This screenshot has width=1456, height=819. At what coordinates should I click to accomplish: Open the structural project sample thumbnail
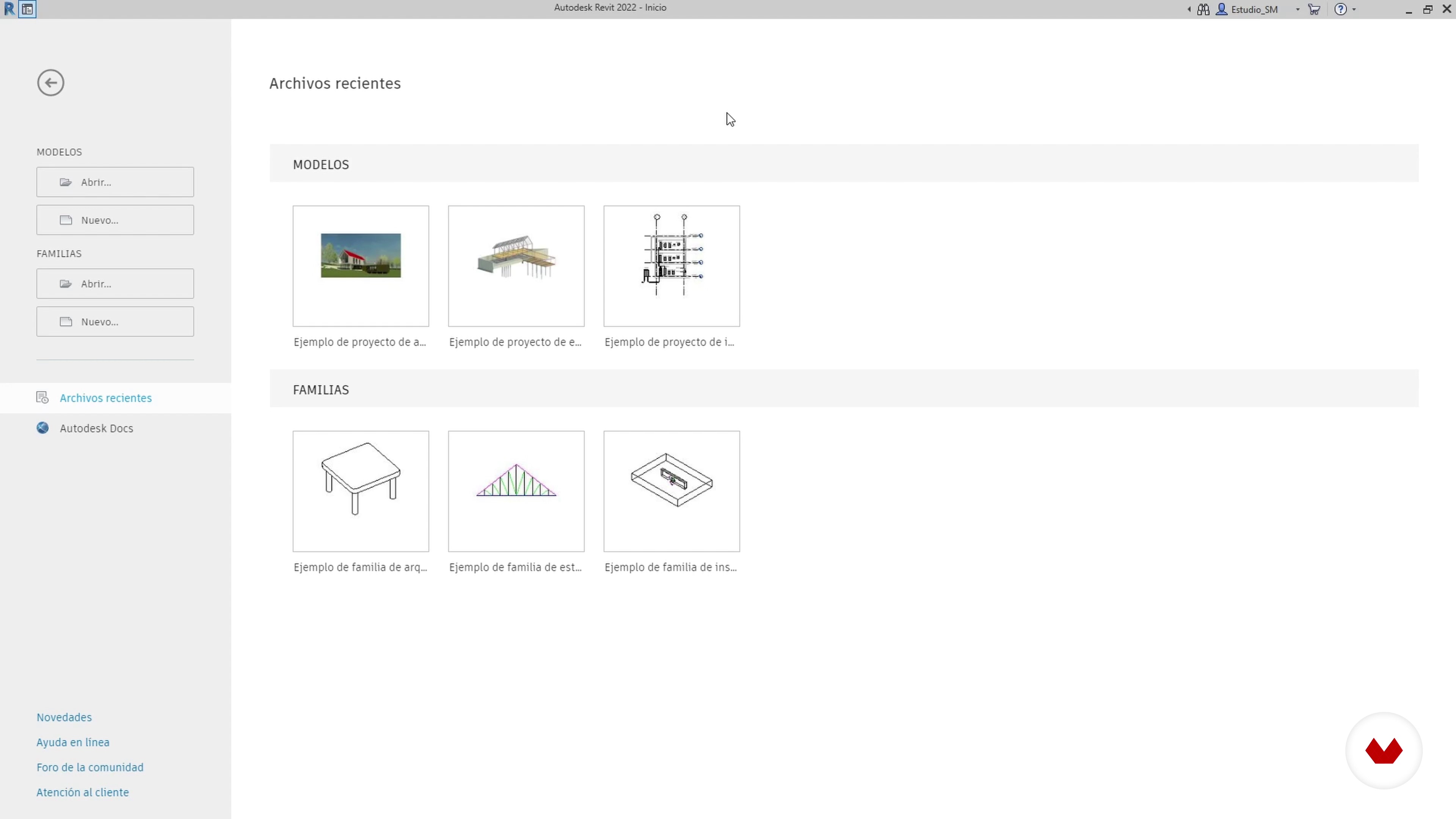(x=516, y=266)
